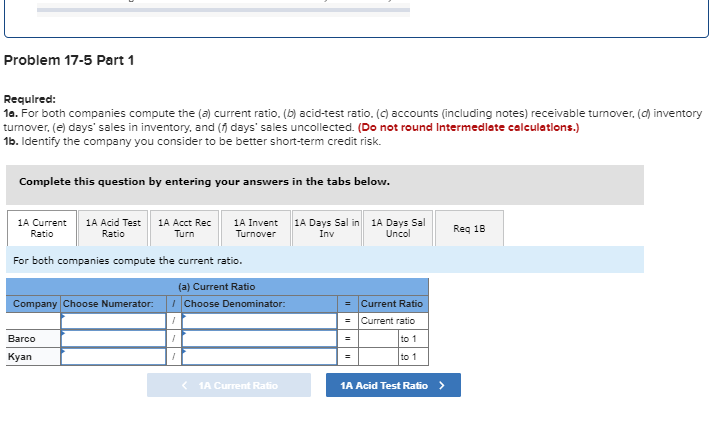Click the '(a) Current Ratio' table header
Viewport: 712px width, 443px height.
(217, 287)
